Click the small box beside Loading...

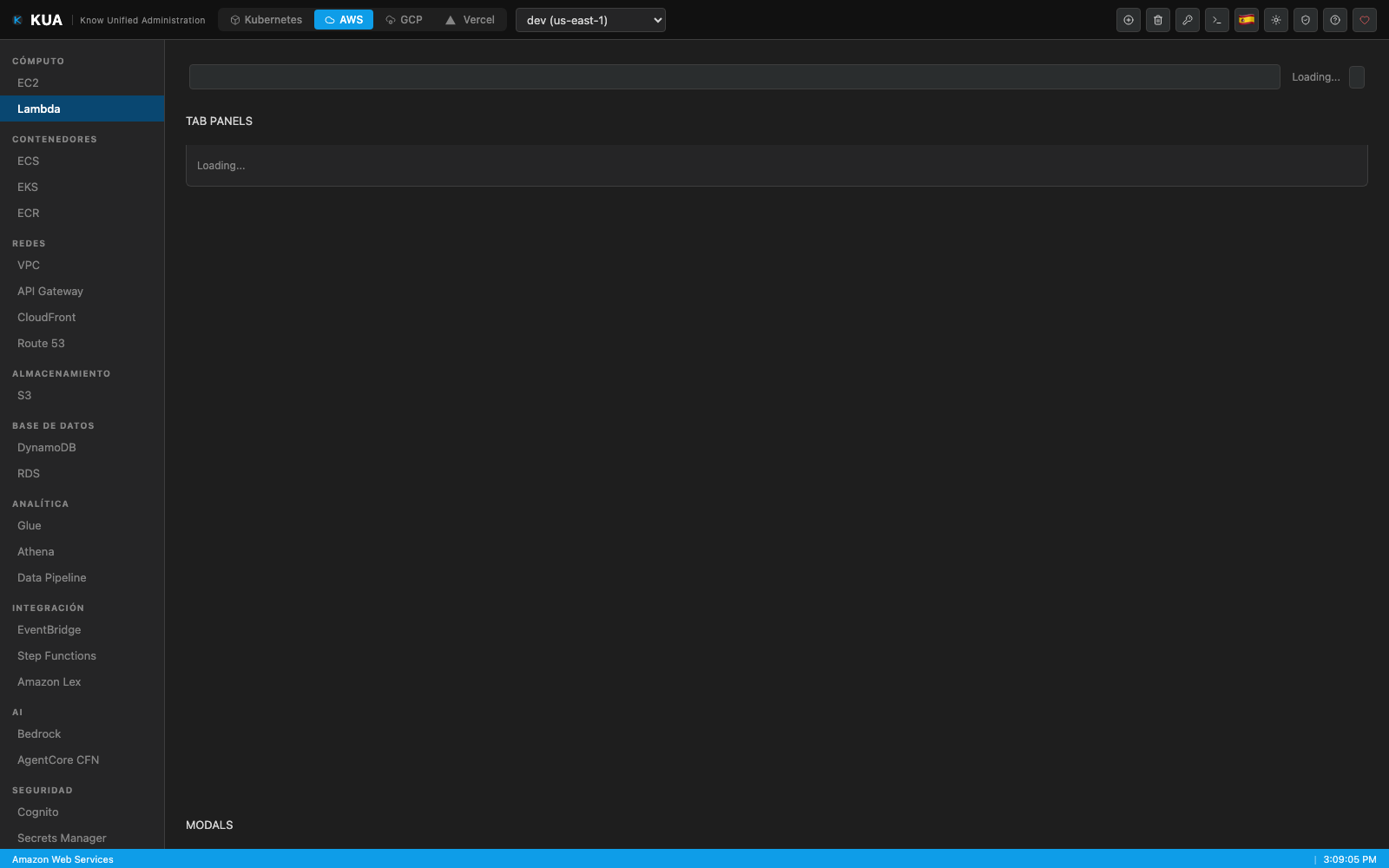(x=1357, y=77)
